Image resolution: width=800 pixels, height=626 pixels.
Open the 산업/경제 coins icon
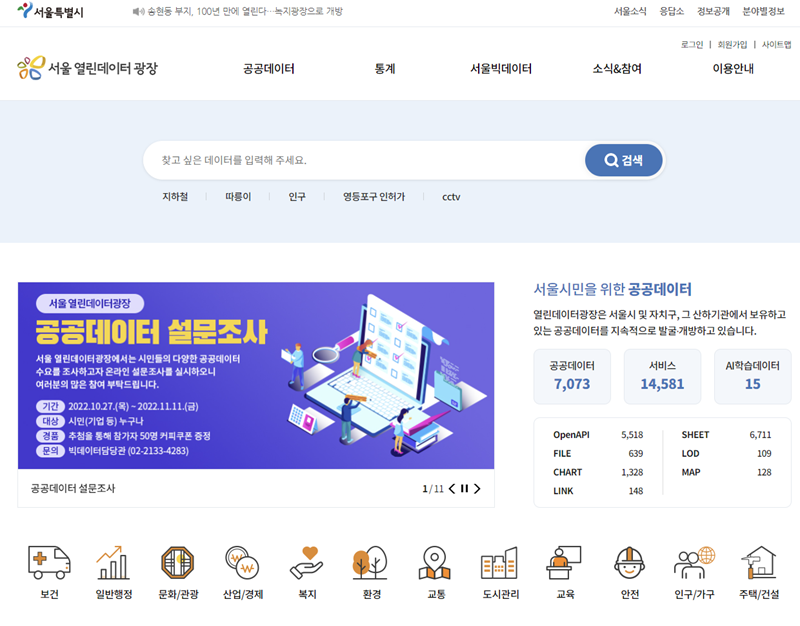(x=242, y=563)
